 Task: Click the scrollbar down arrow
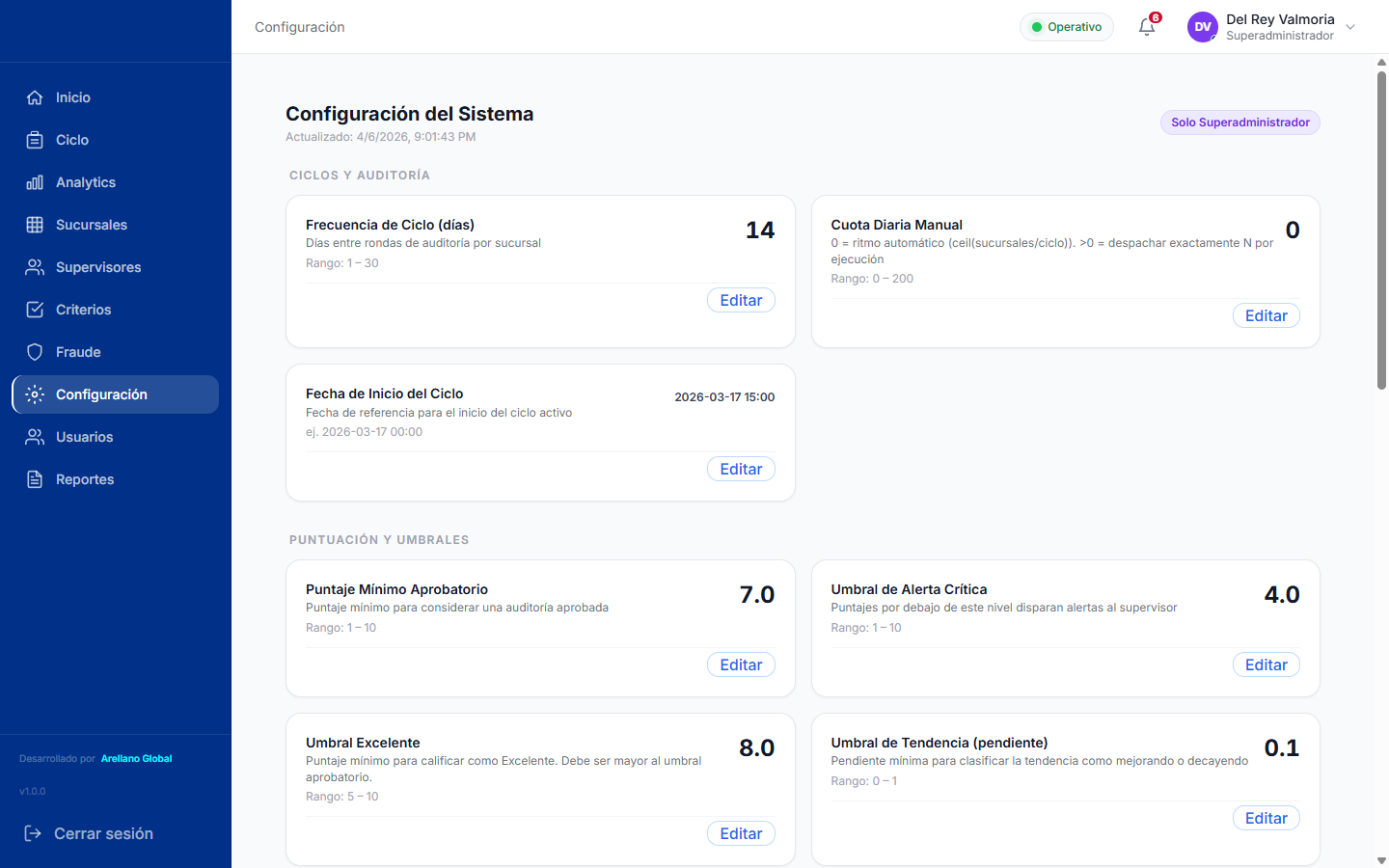pos(1381,860)
